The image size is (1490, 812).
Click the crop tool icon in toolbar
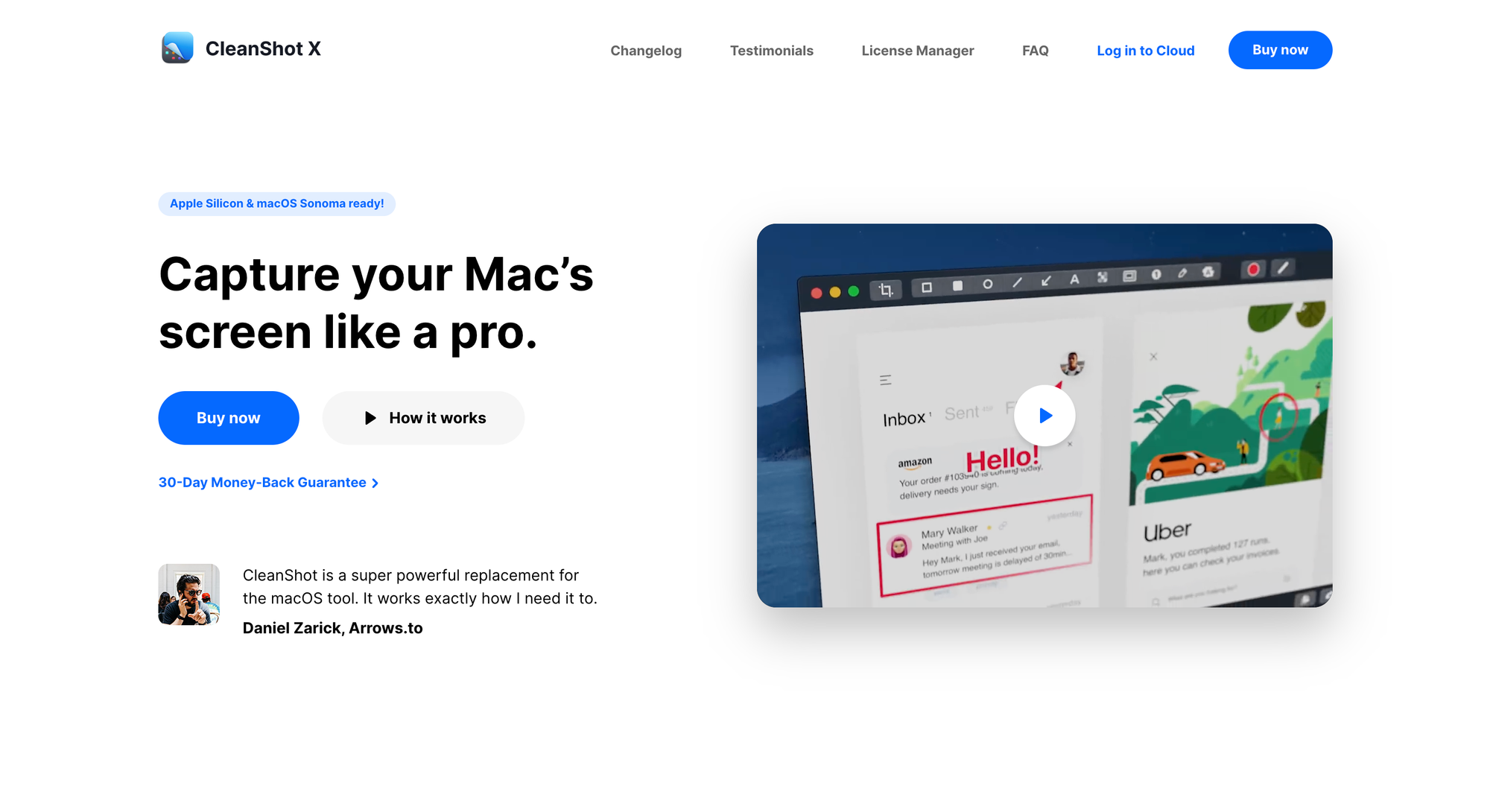884,289
